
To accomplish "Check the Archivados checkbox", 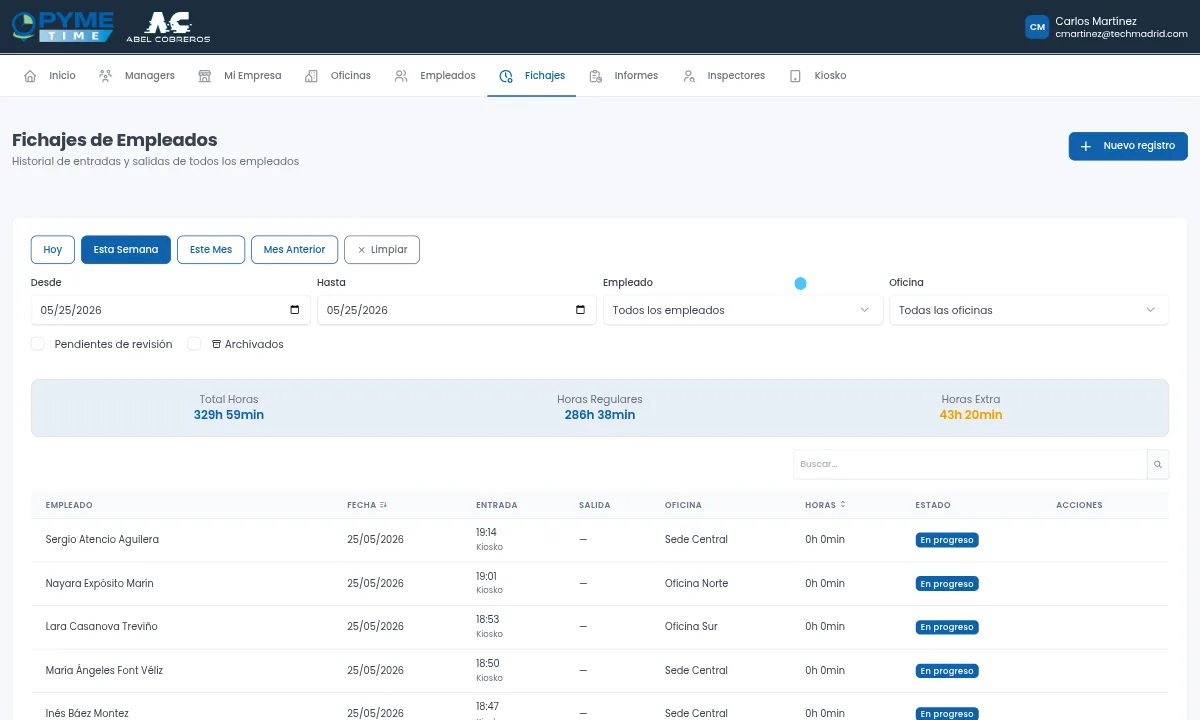I will coord(195,344).
